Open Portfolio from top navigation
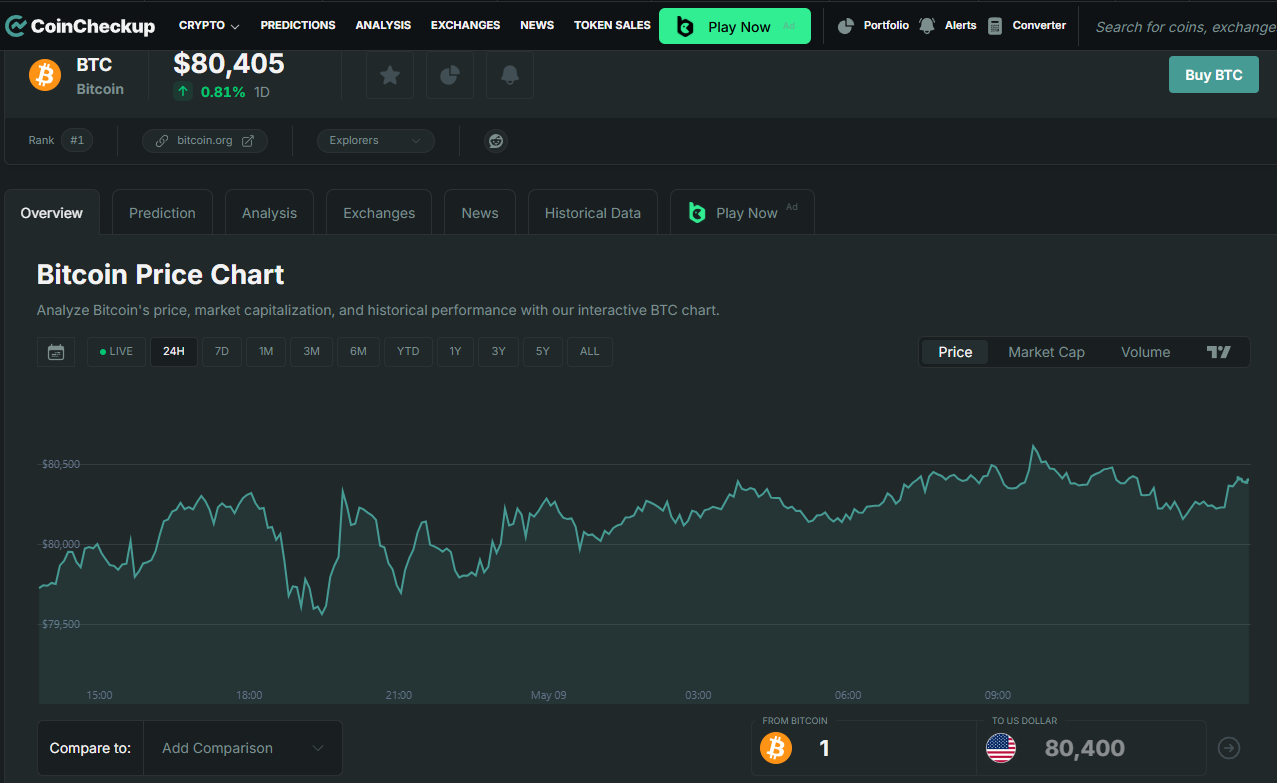The width and height of the screenshot is (1277, 783). 873,26
